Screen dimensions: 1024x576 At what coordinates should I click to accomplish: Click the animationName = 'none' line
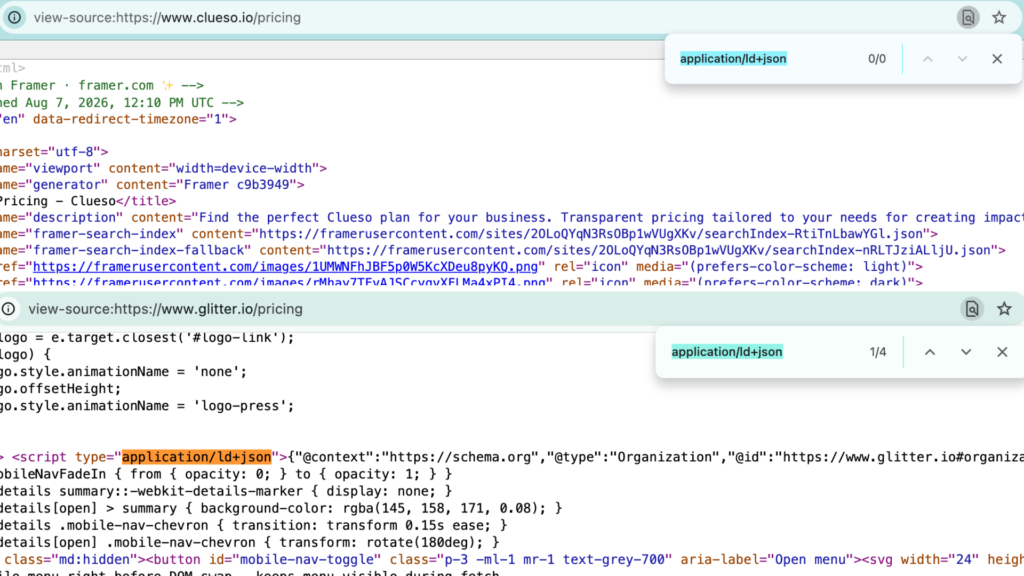[x=123, y=372]
